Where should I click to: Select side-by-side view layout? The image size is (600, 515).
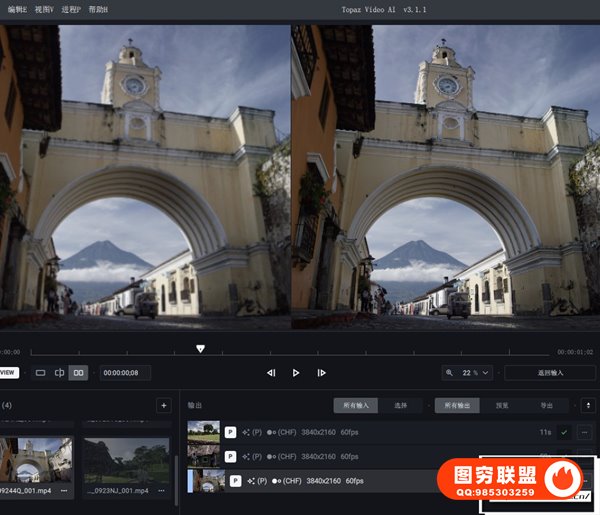(78, 373)
